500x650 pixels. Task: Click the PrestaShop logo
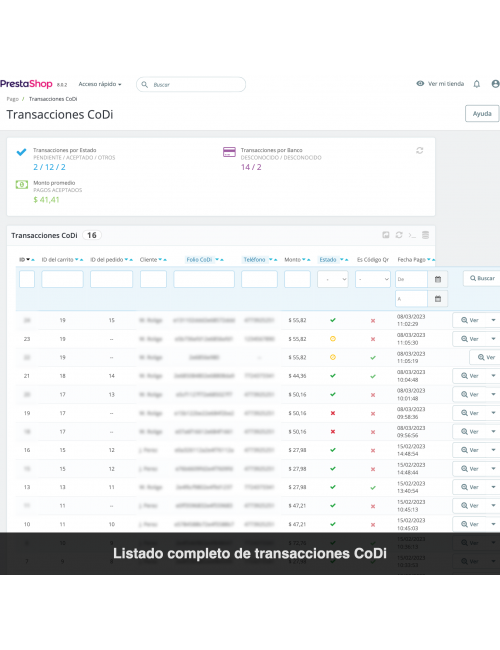26,84
